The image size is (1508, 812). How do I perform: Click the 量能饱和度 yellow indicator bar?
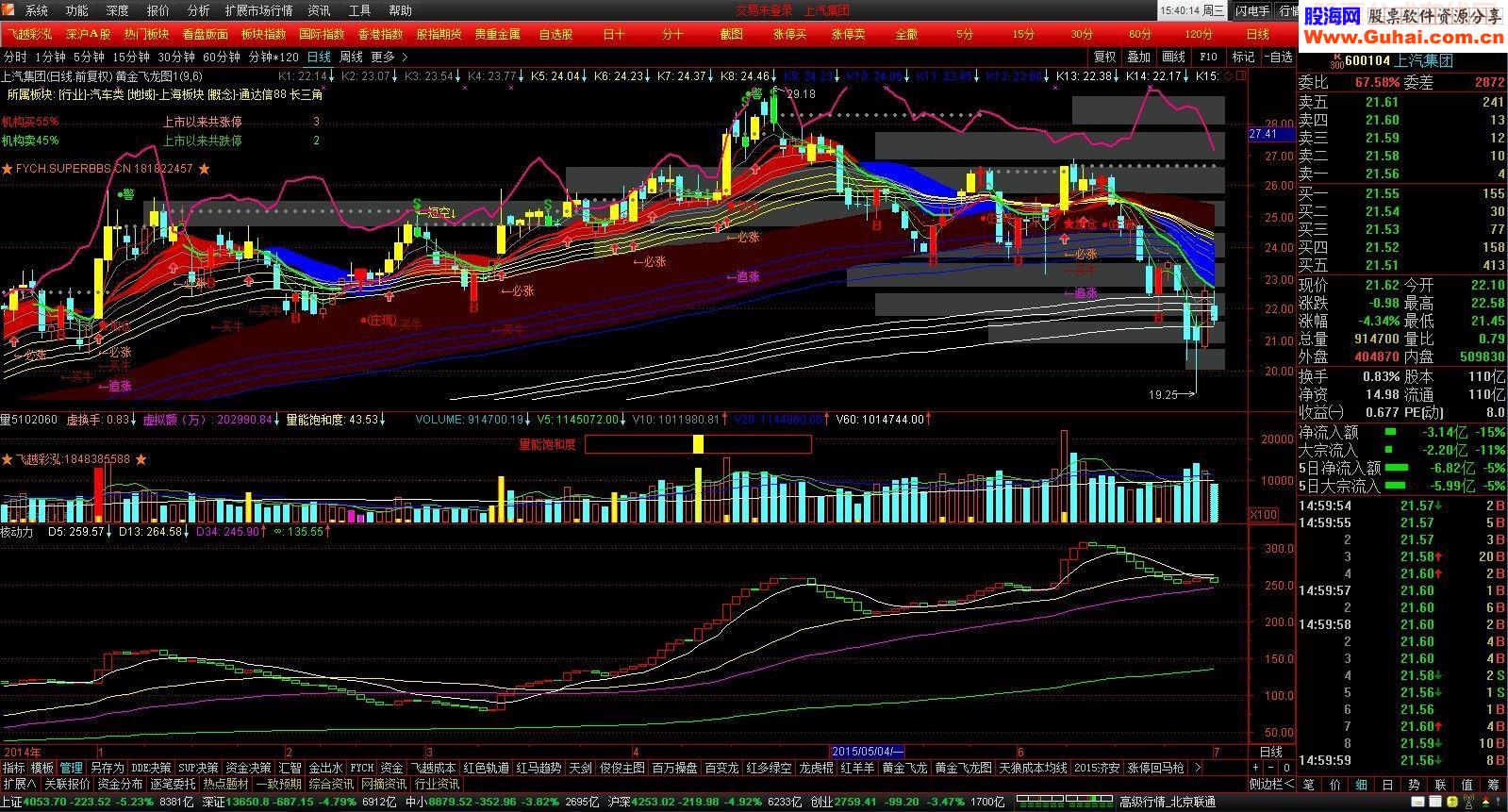(698, 443)
